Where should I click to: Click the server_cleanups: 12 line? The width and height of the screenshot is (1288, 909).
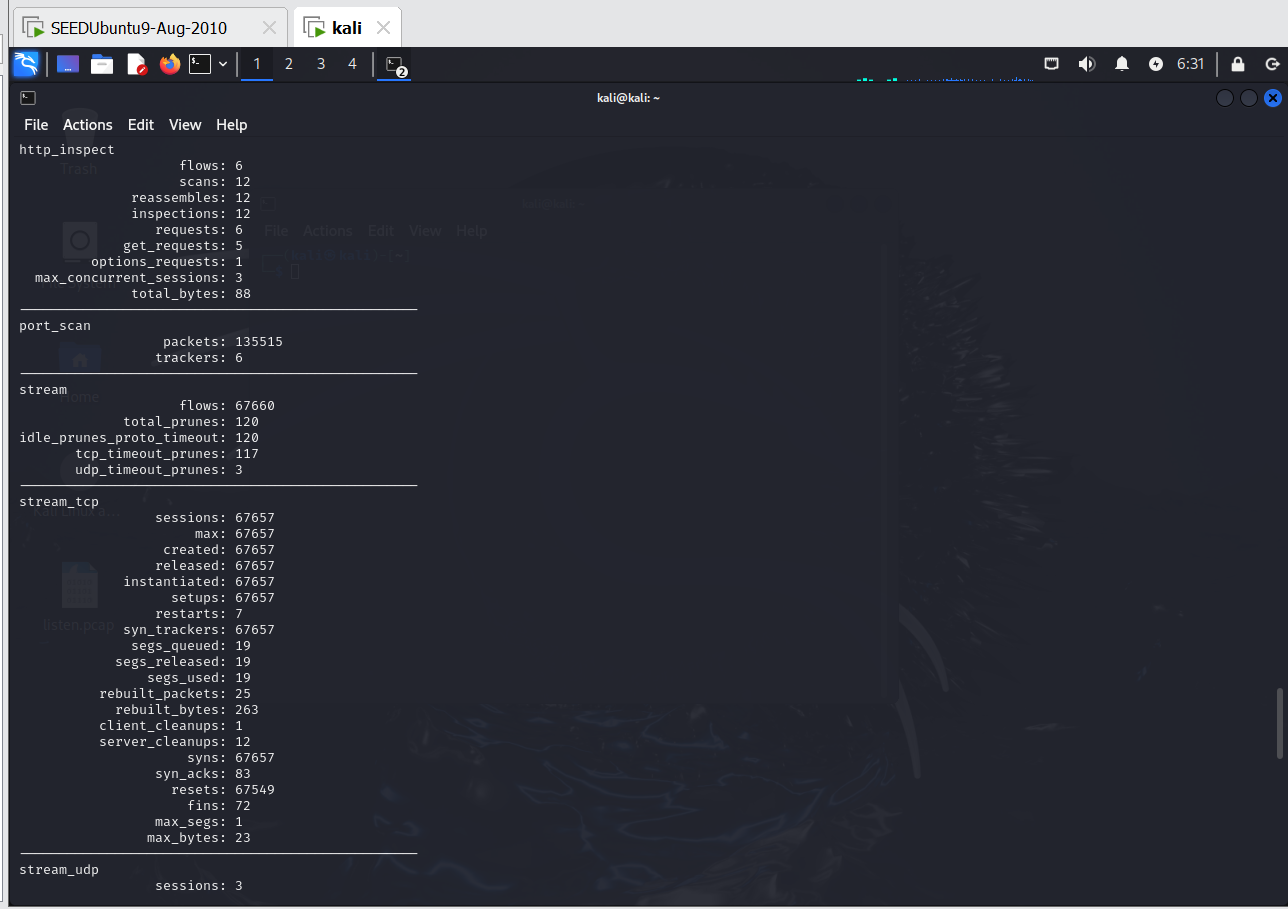[175, 742]
